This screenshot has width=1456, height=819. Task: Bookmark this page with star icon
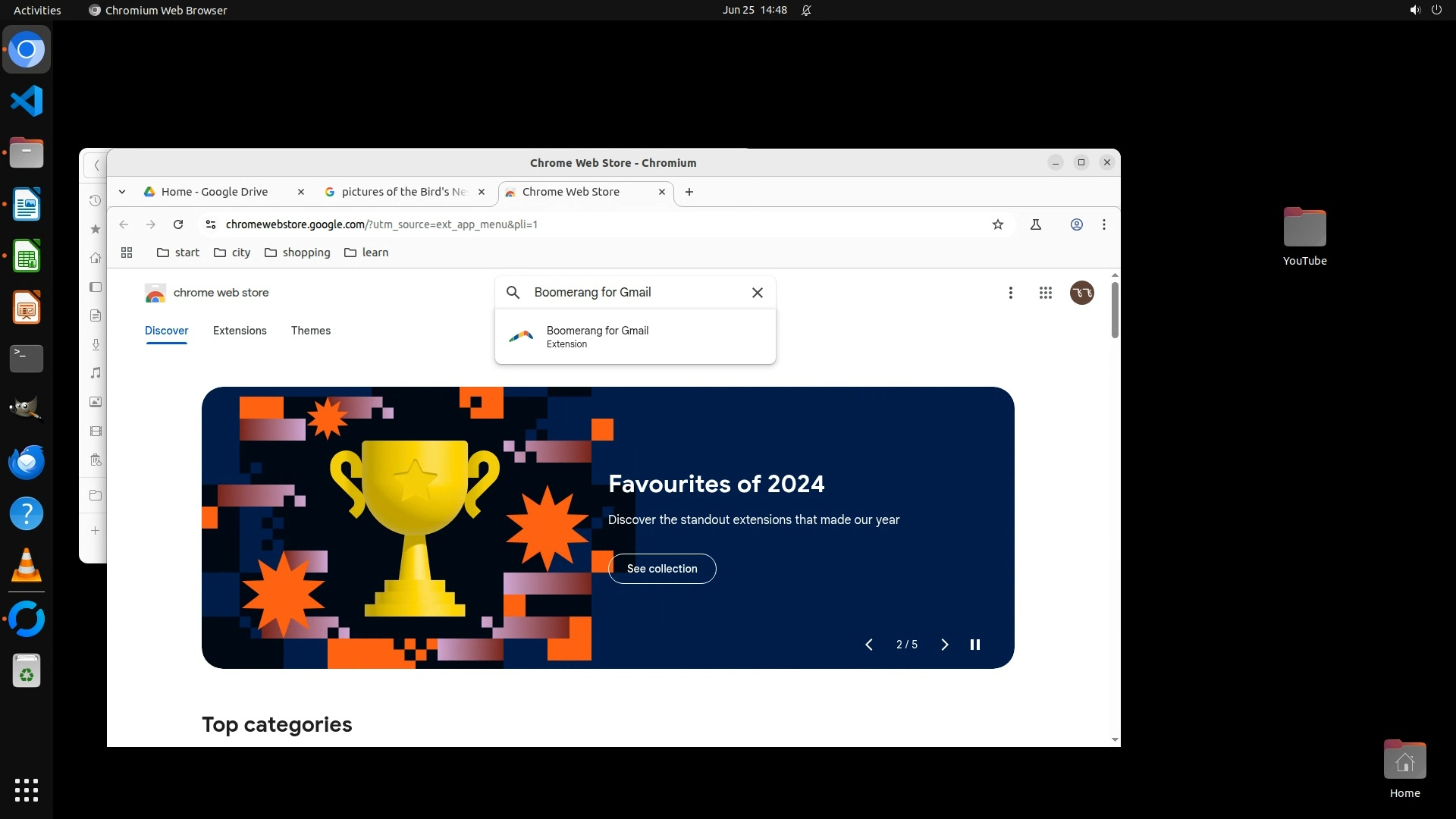pyautogui.click(x=998, y=224)
